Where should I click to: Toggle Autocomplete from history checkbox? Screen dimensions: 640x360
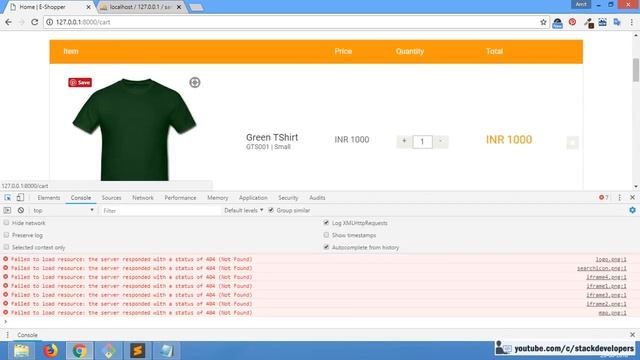point(326,247)
